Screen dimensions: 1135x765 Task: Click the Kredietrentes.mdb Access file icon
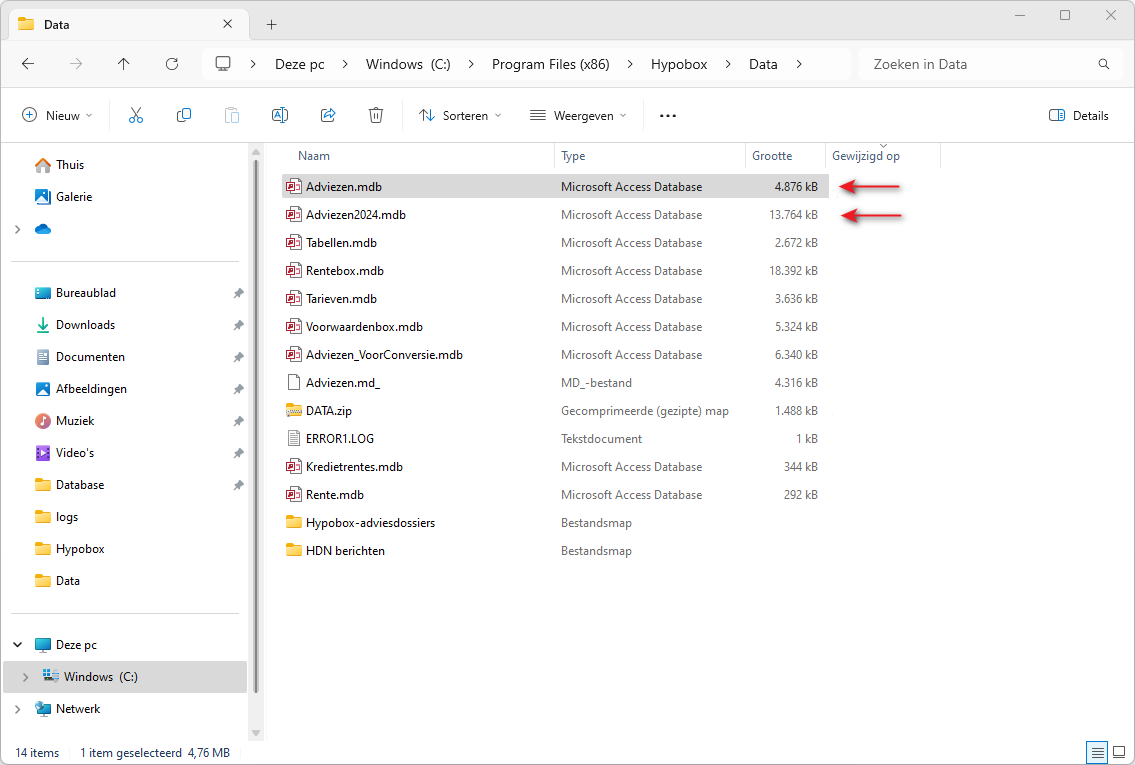pos(293,466)
